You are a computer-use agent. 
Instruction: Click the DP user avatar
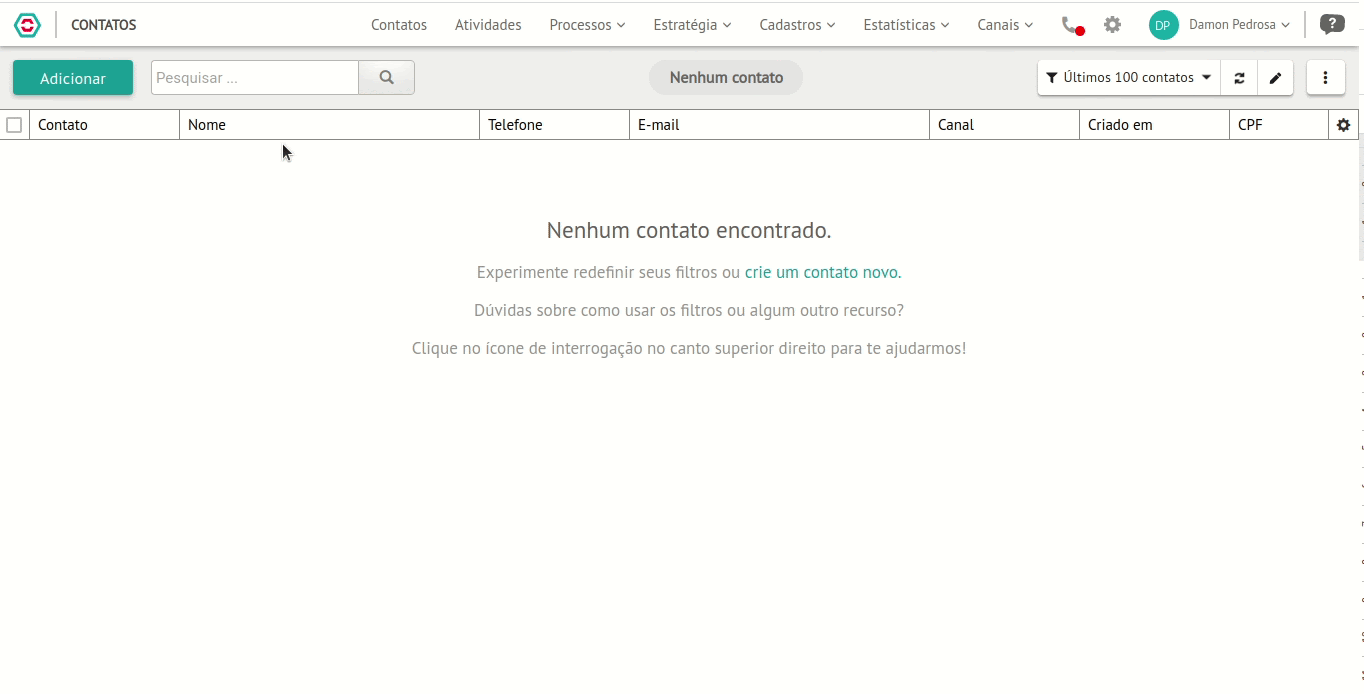pyautogui.click(x=1163, y=25)
